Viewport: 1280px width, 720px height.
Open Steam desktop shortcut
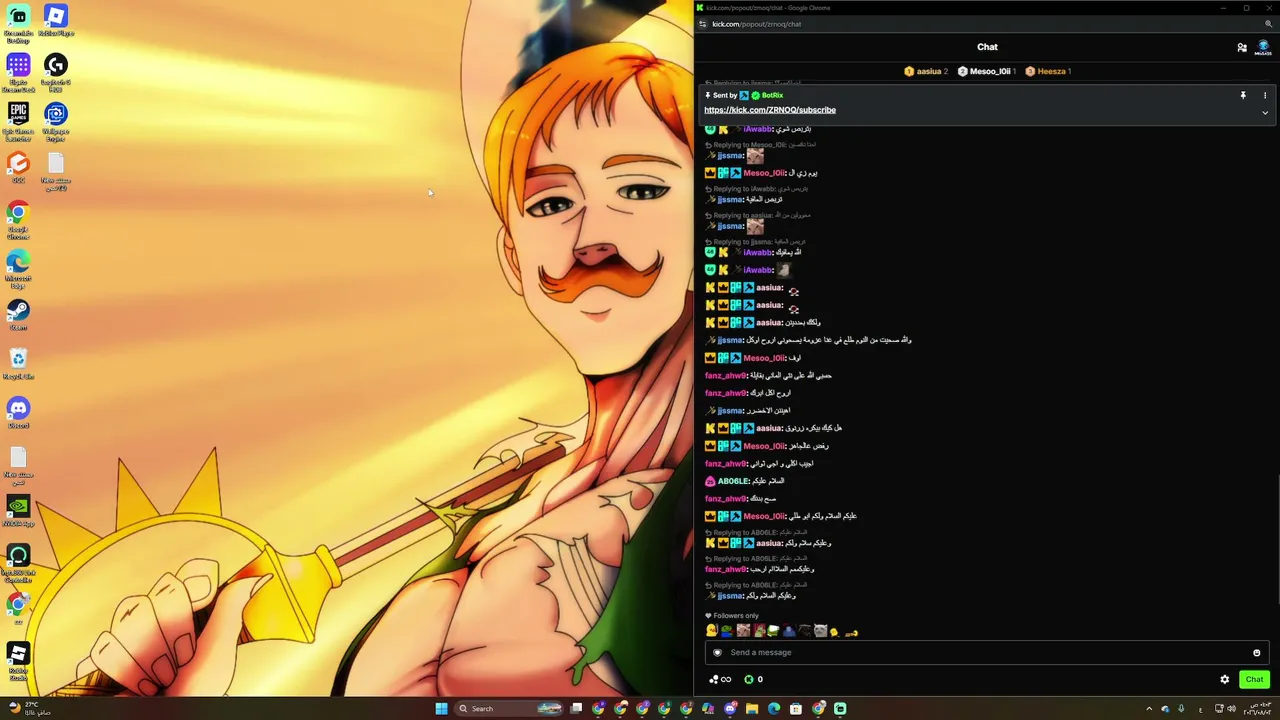tap(18, 316)
